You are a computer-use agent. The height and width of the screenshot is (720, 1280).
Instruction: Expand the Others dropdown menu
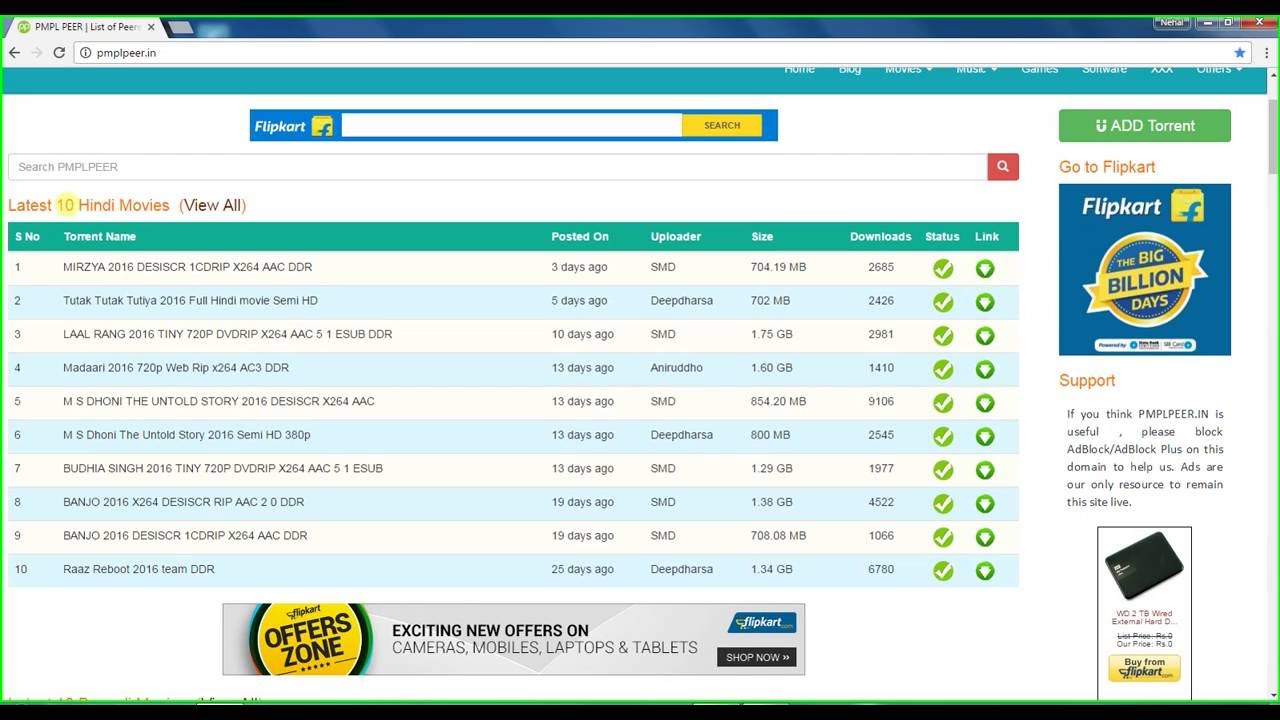click(1219, 69)
